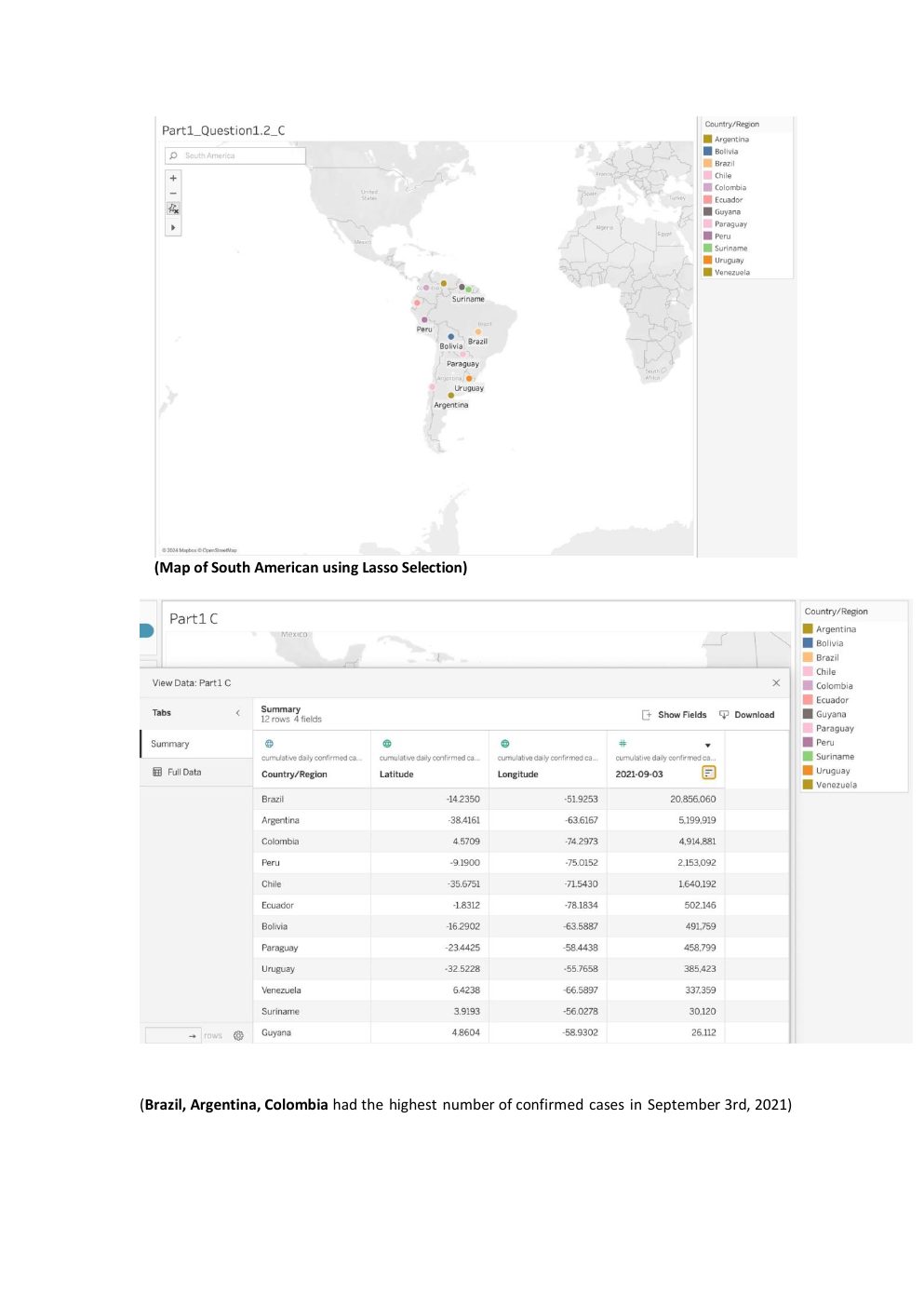The image size is (924, 1307).
Task: Click the value 4,914,881
Action: [x=697, y=842]
